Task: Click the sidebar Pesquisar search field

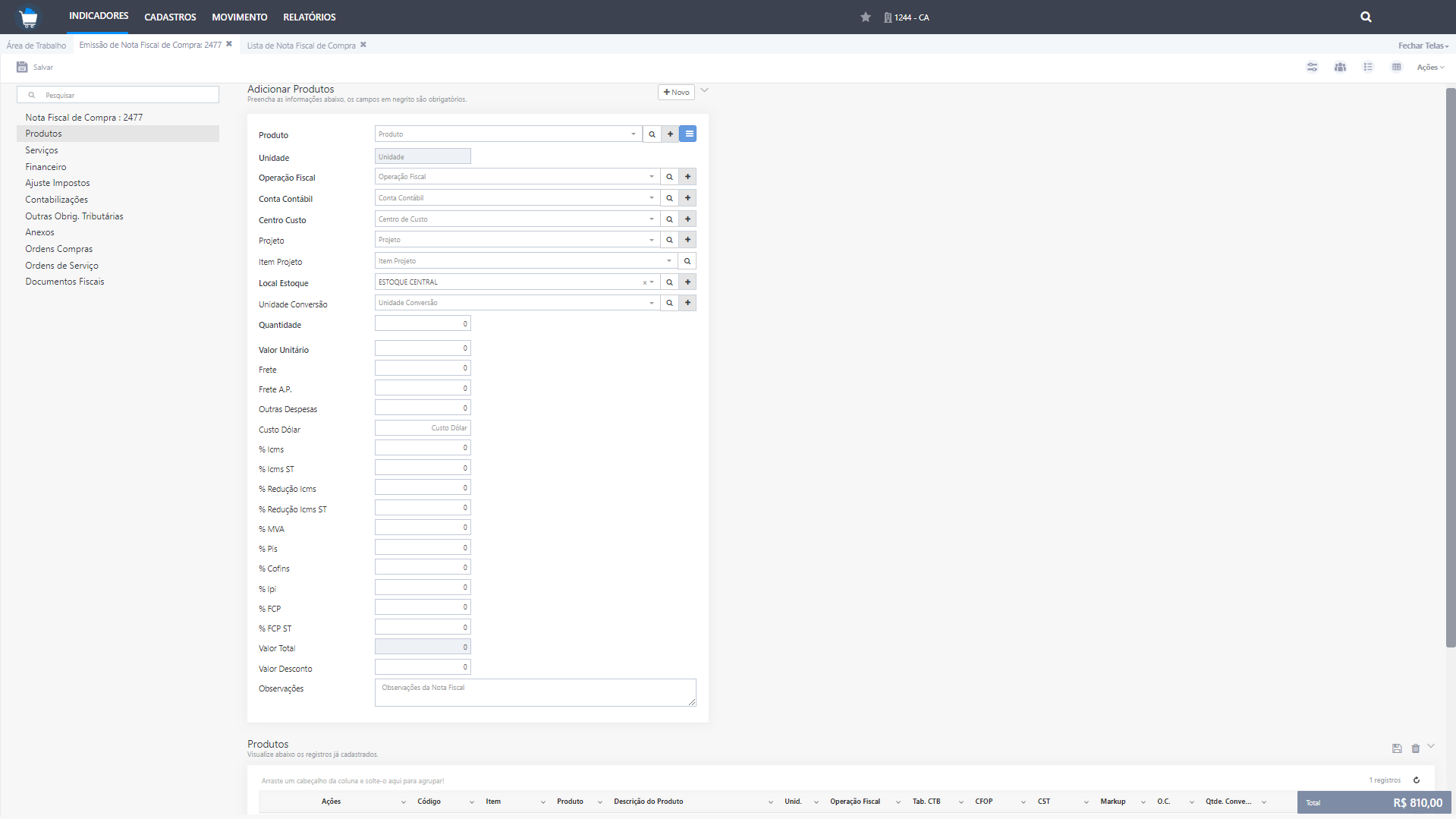Action: tap(118, 95)
